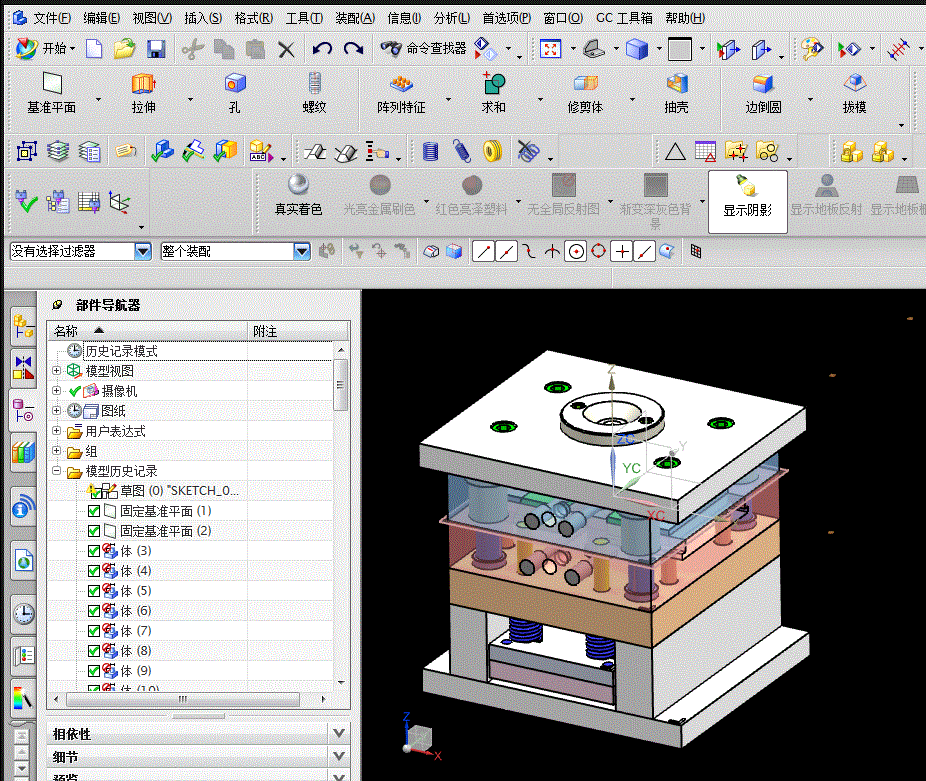Expand the 细节 panel
The image size is (926, 781).
pos(338,756)
